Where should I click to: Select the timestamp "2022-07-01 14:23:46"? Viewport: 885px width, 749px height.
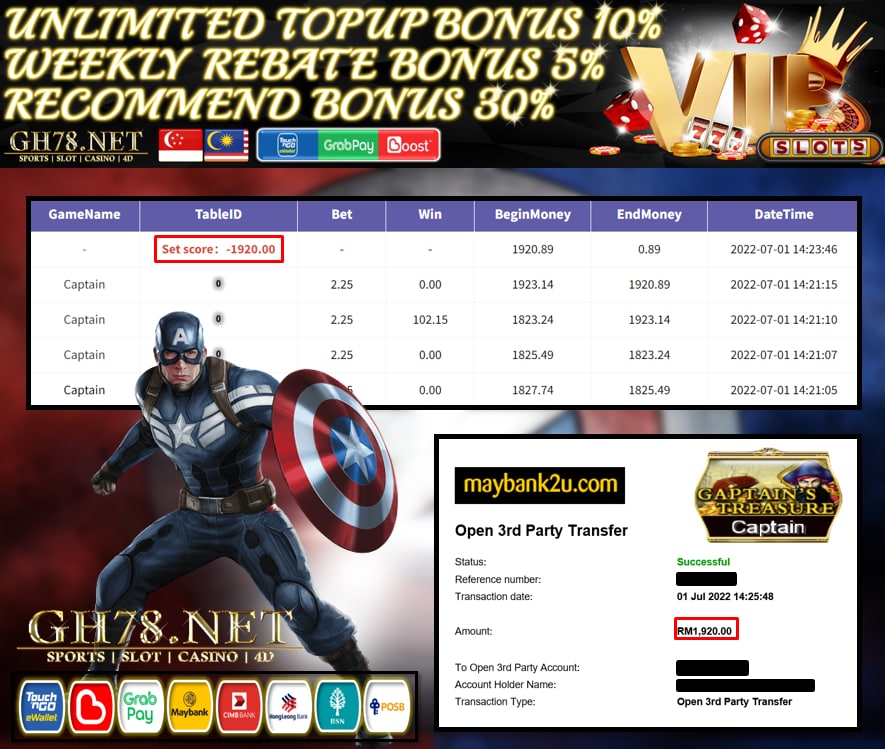[x=783, y=249]
